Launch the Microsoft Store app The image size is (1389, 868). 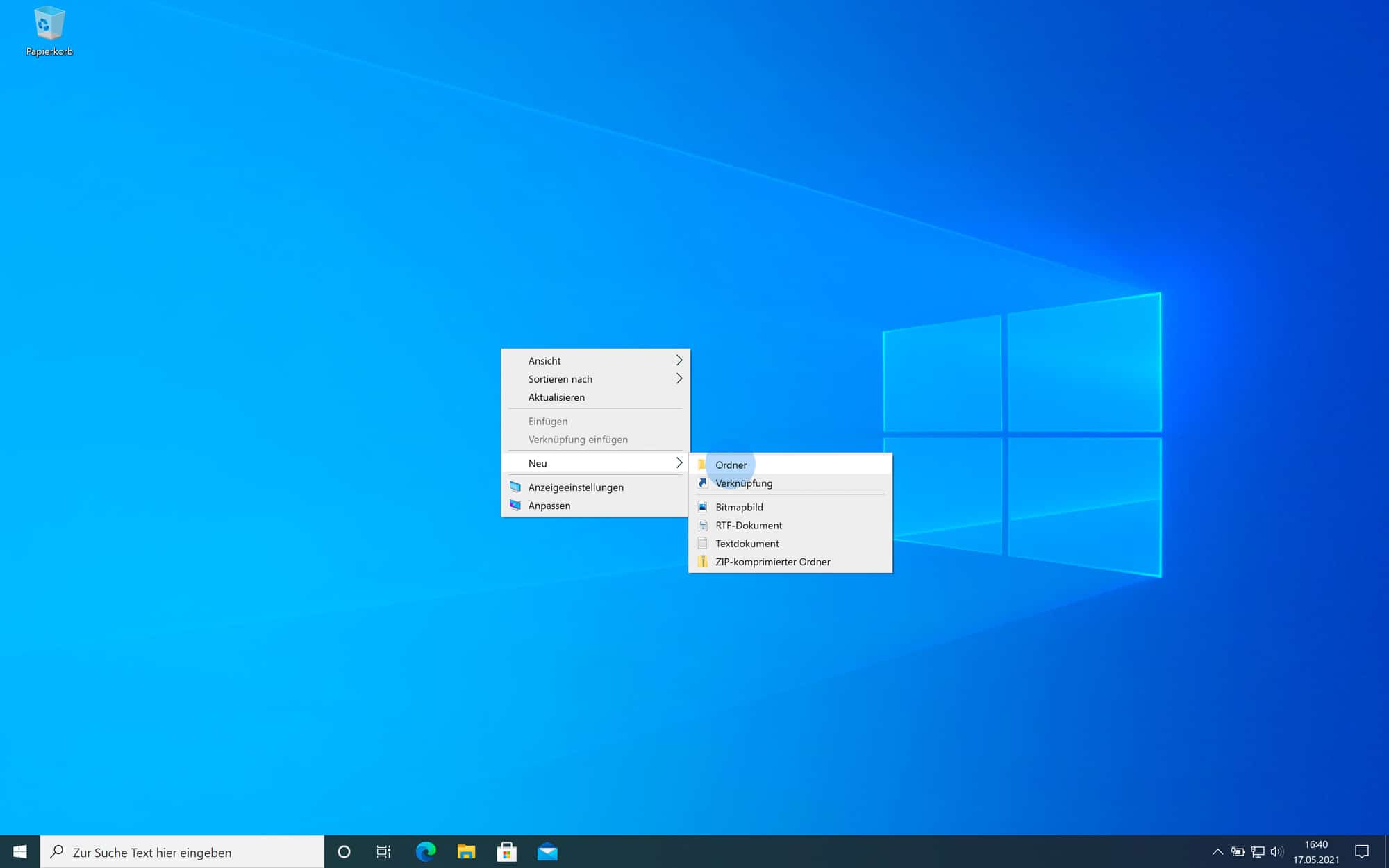pos(508,852)
